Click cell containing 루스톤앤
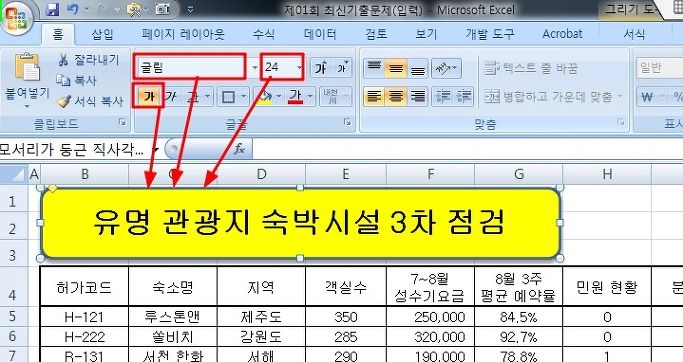The width and height of the screenshot is (683, 362). (172, 317)
